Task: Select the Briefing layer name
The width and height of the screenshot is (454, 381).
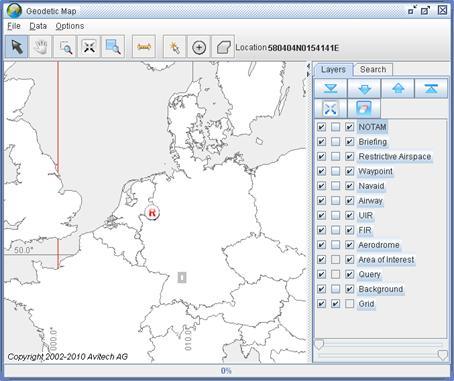Action: click(x=373, y=142)
